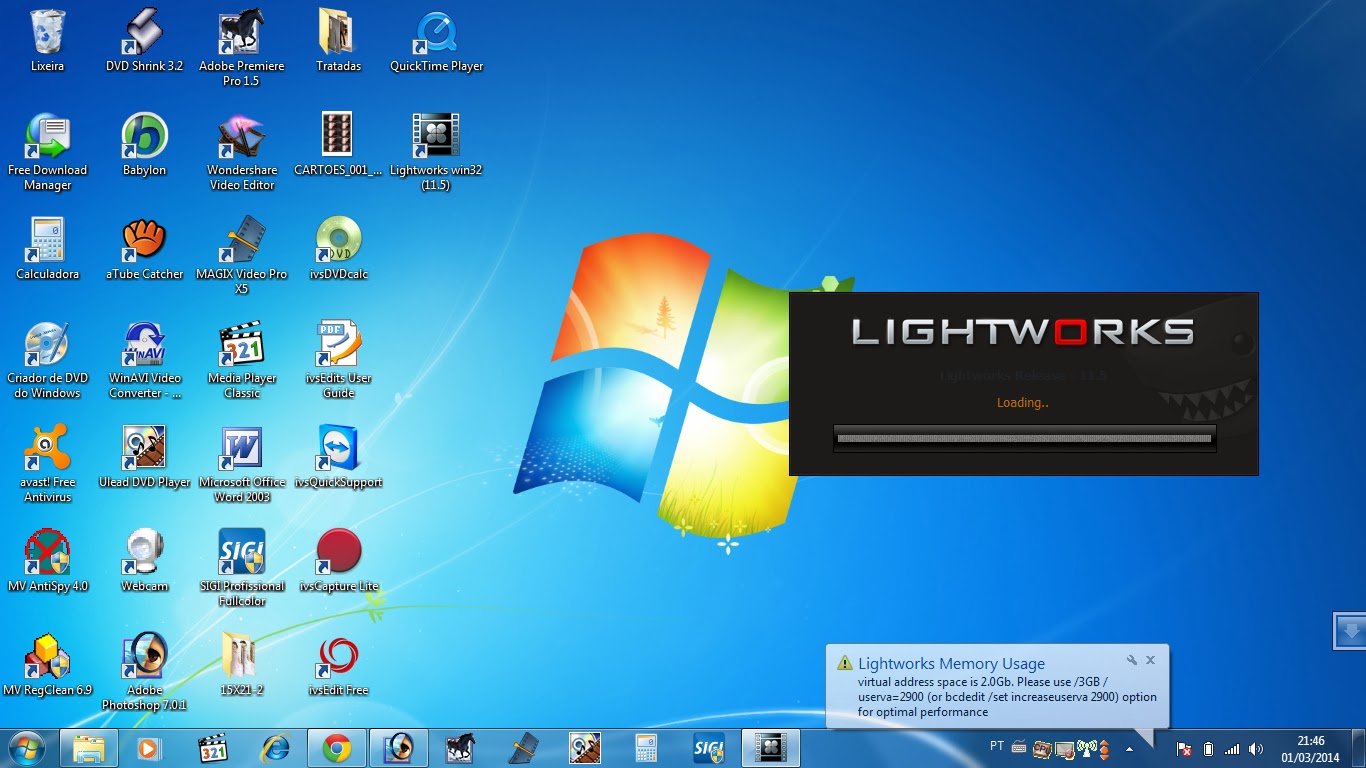Screen dimensions: 1366x768
Task: Open Windows Explorer from the taskbar
Action: (88, 748)
